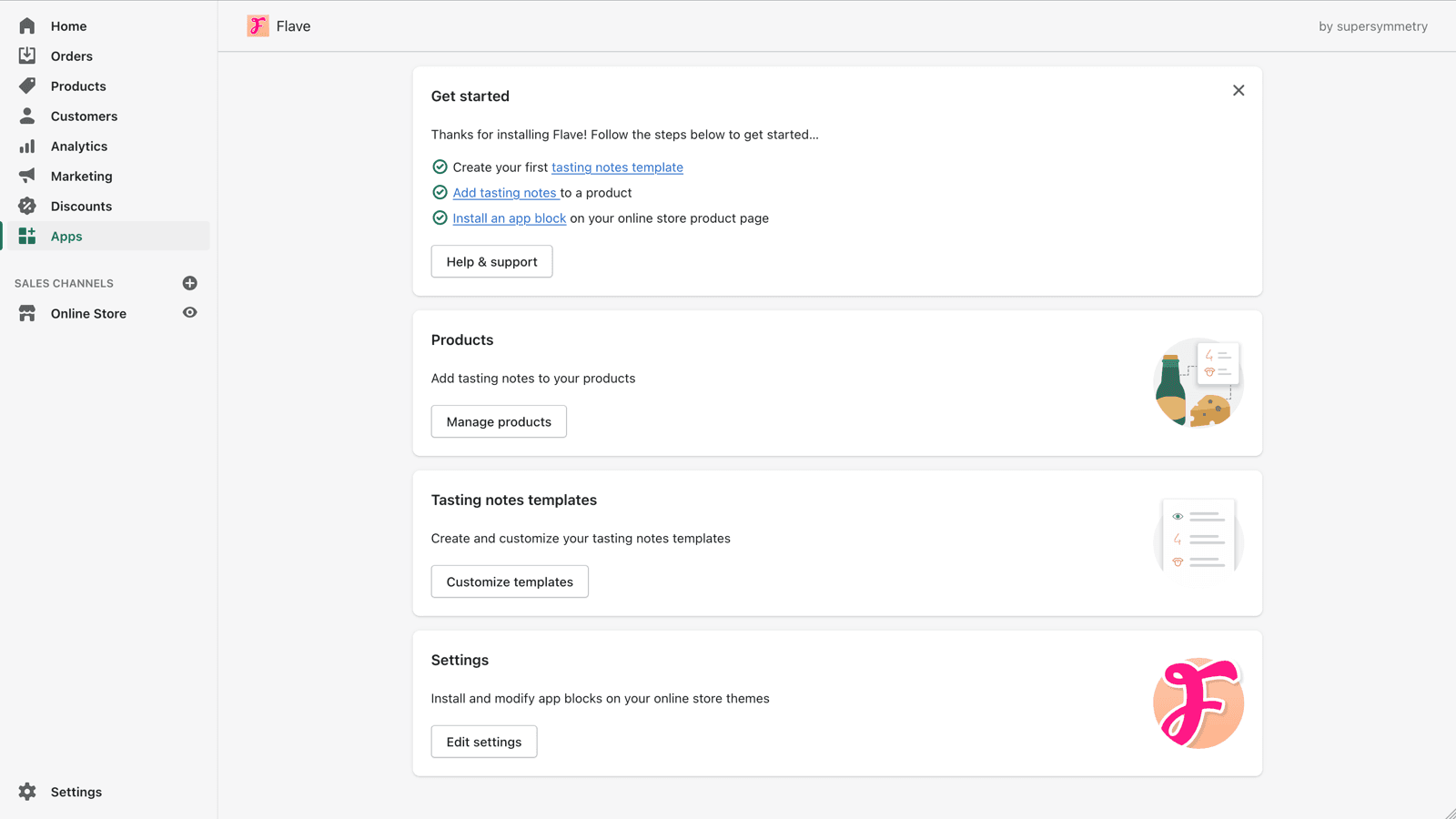Select the Products icon in the sidebar
Image resolution: width=1456 pixels, height=819 pixels.
tap(26, 86)
